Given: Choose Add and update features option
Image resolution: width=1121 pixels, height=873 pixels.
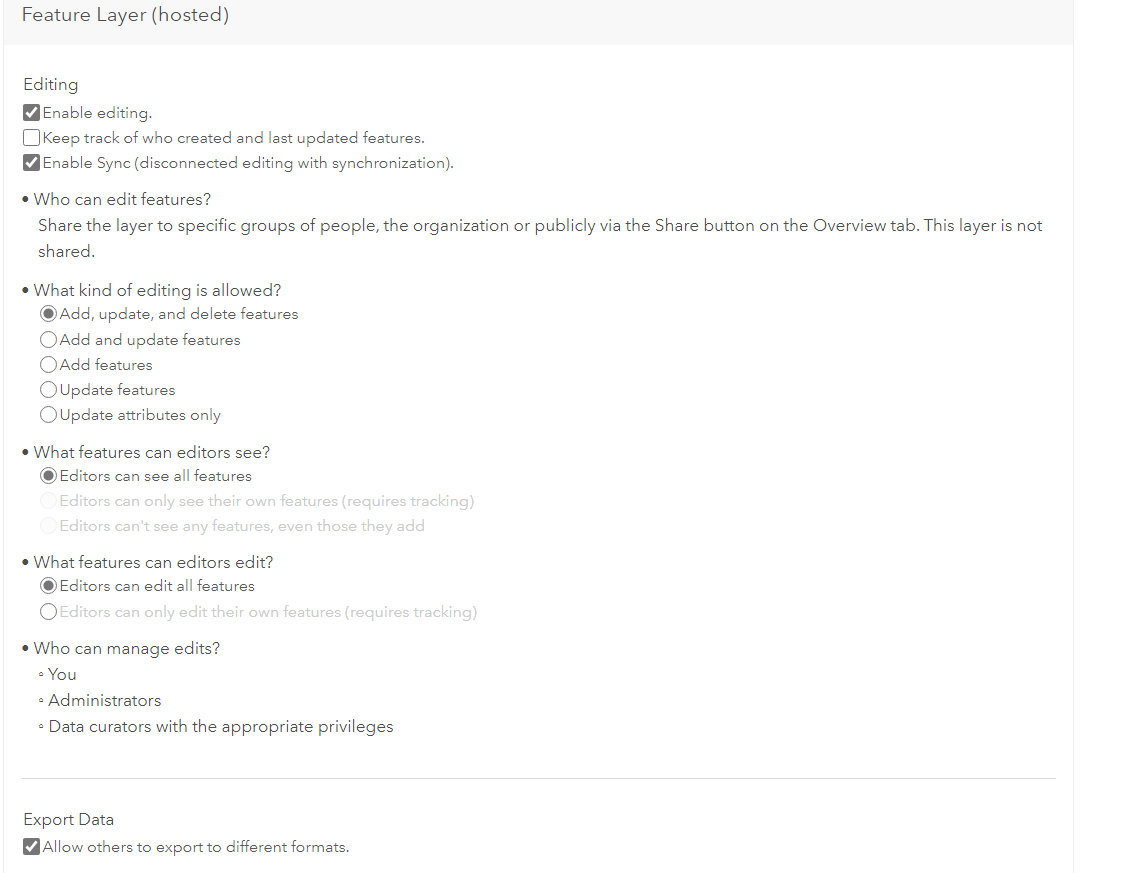Looking at the screenshot, I should click(48, 340).
